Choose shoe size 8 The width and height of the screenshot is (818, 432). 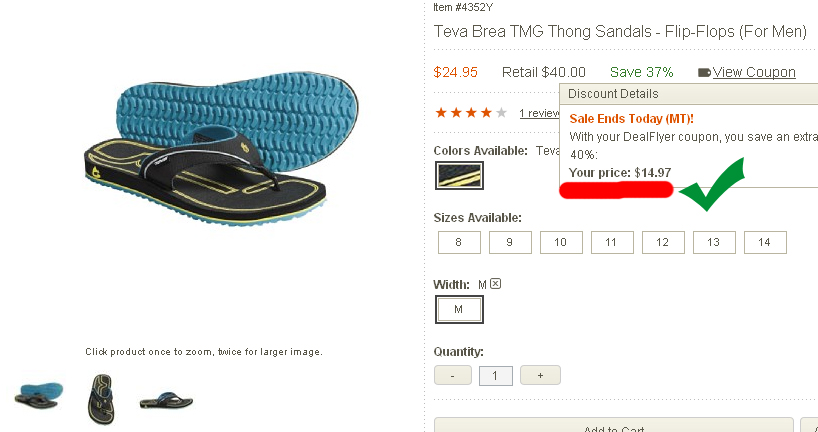click(x=459, y=243)
